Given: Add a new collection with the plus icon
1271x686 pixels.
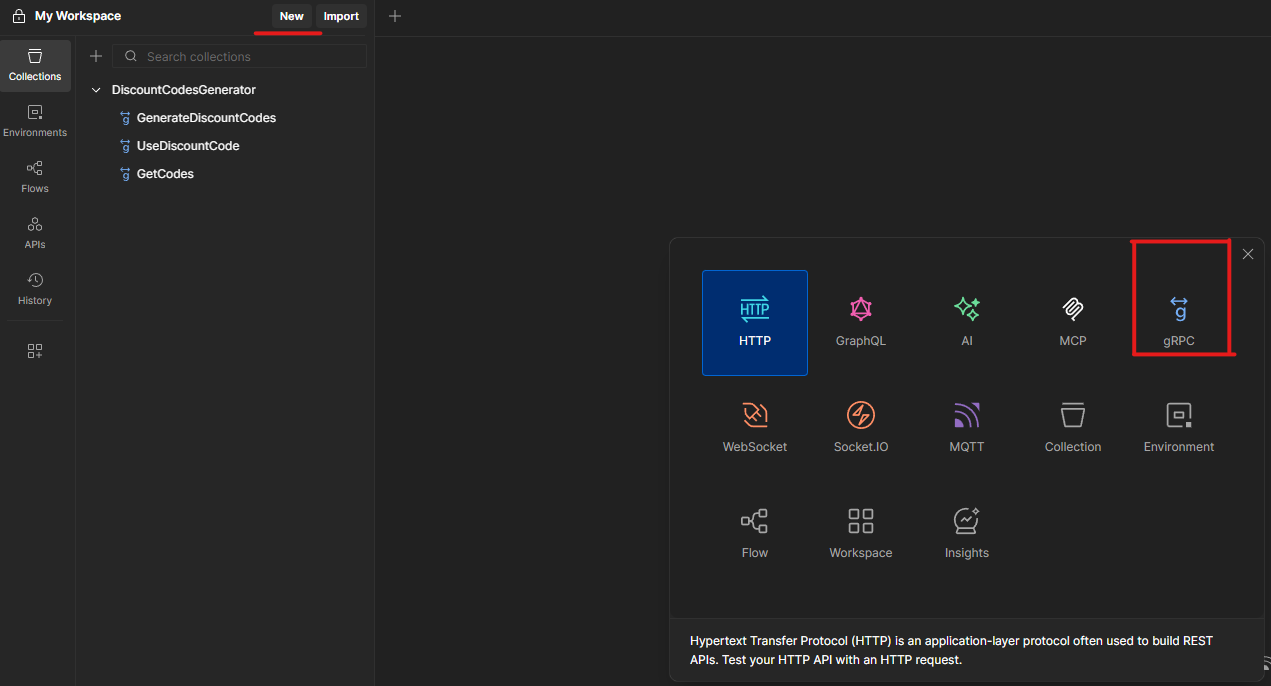Looking at the screenshot, I should pyautogui.click(x=96, y=56).
